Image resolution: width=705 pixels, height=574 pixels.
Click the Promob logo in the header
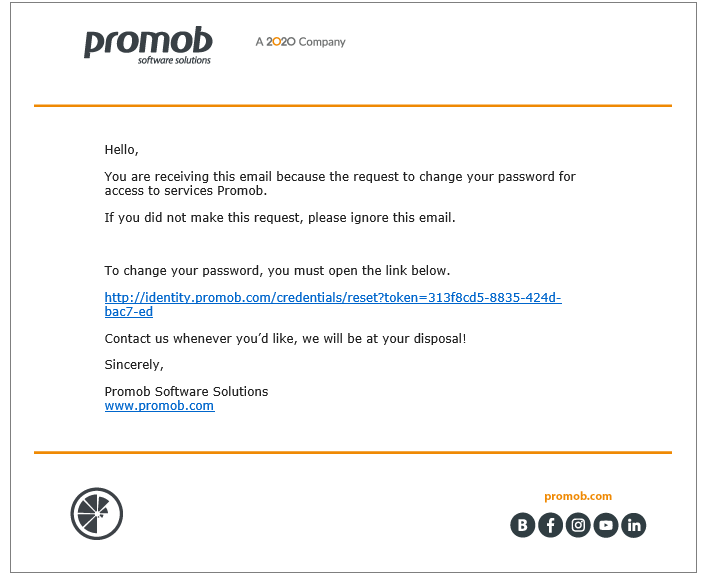[x=148, y=45]
